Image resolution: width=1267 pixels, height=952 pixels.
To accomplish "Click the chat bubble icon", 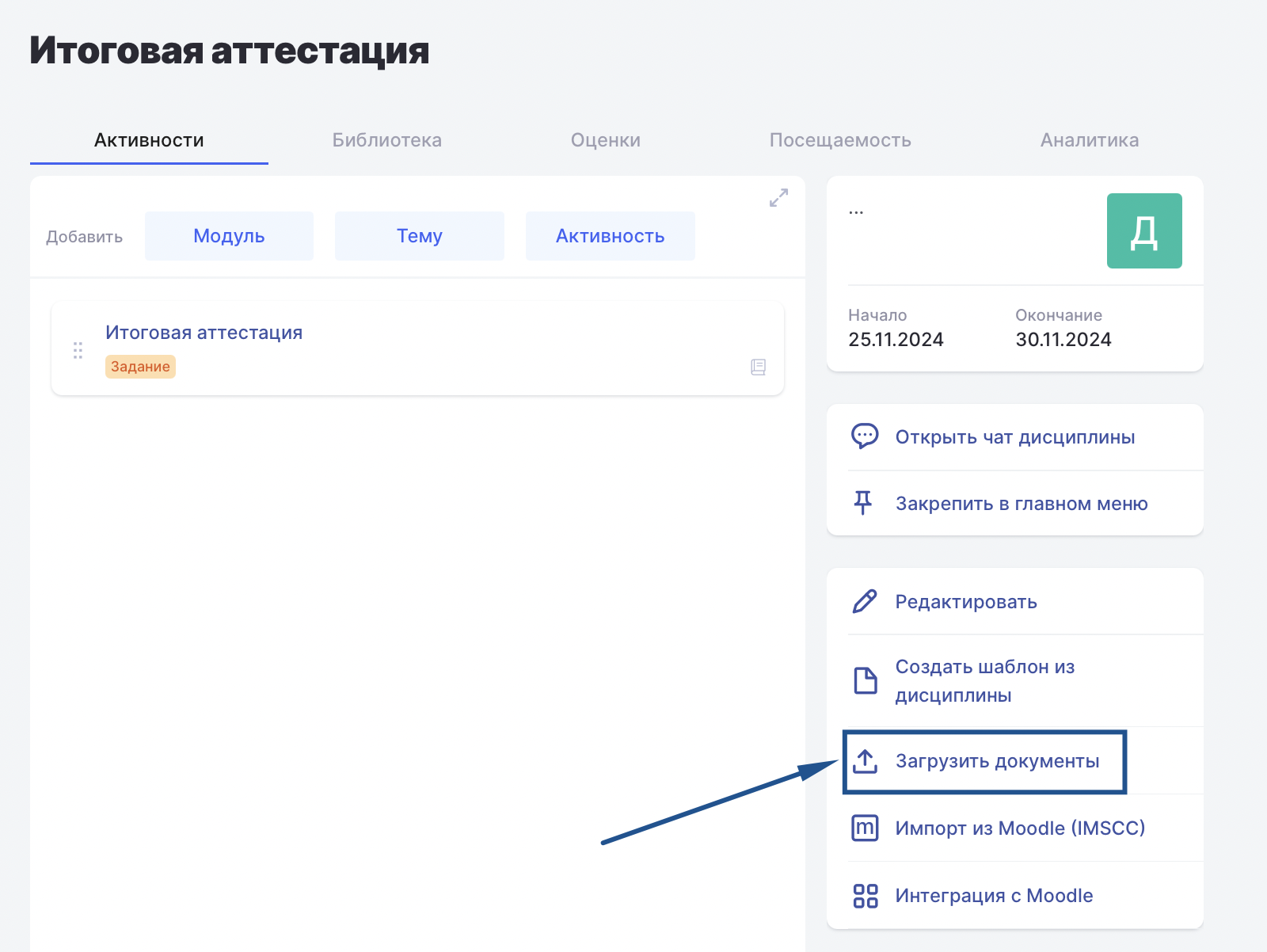I will click(x=864, y=436).
